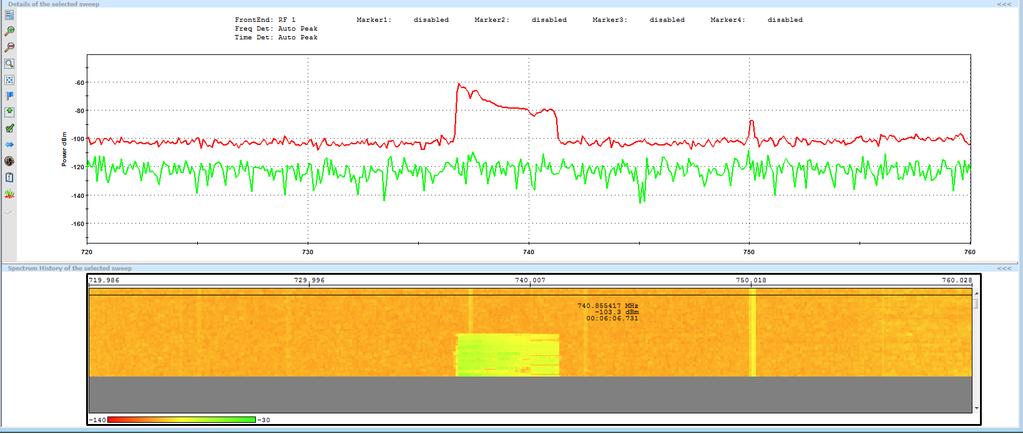Click the Freq Det: Auto Peak text
1023x434 pixels.
pyautogui.click(x=276, y=29)
